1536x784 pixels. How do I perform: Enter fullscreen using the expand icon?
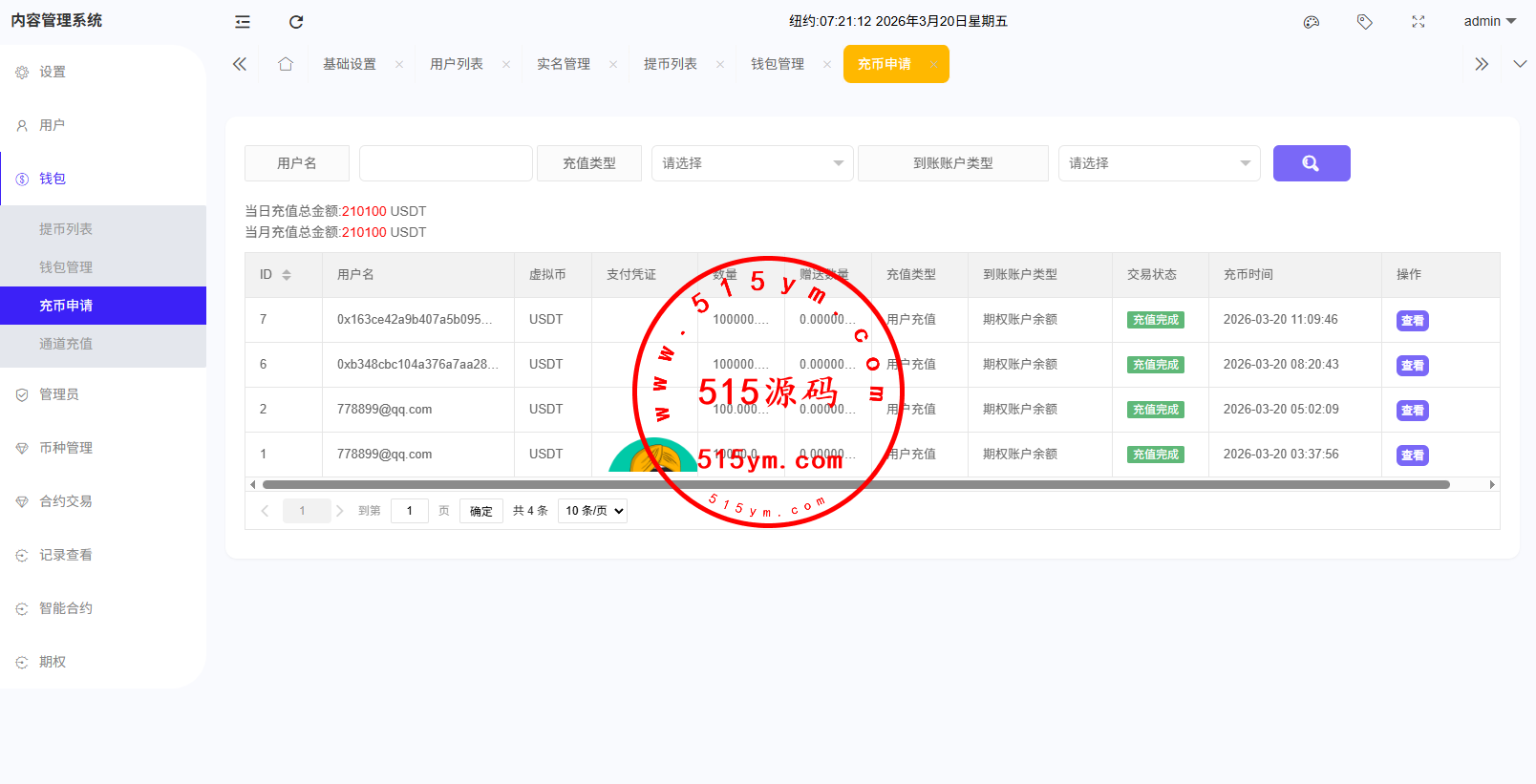click(x=1418, y=22)
